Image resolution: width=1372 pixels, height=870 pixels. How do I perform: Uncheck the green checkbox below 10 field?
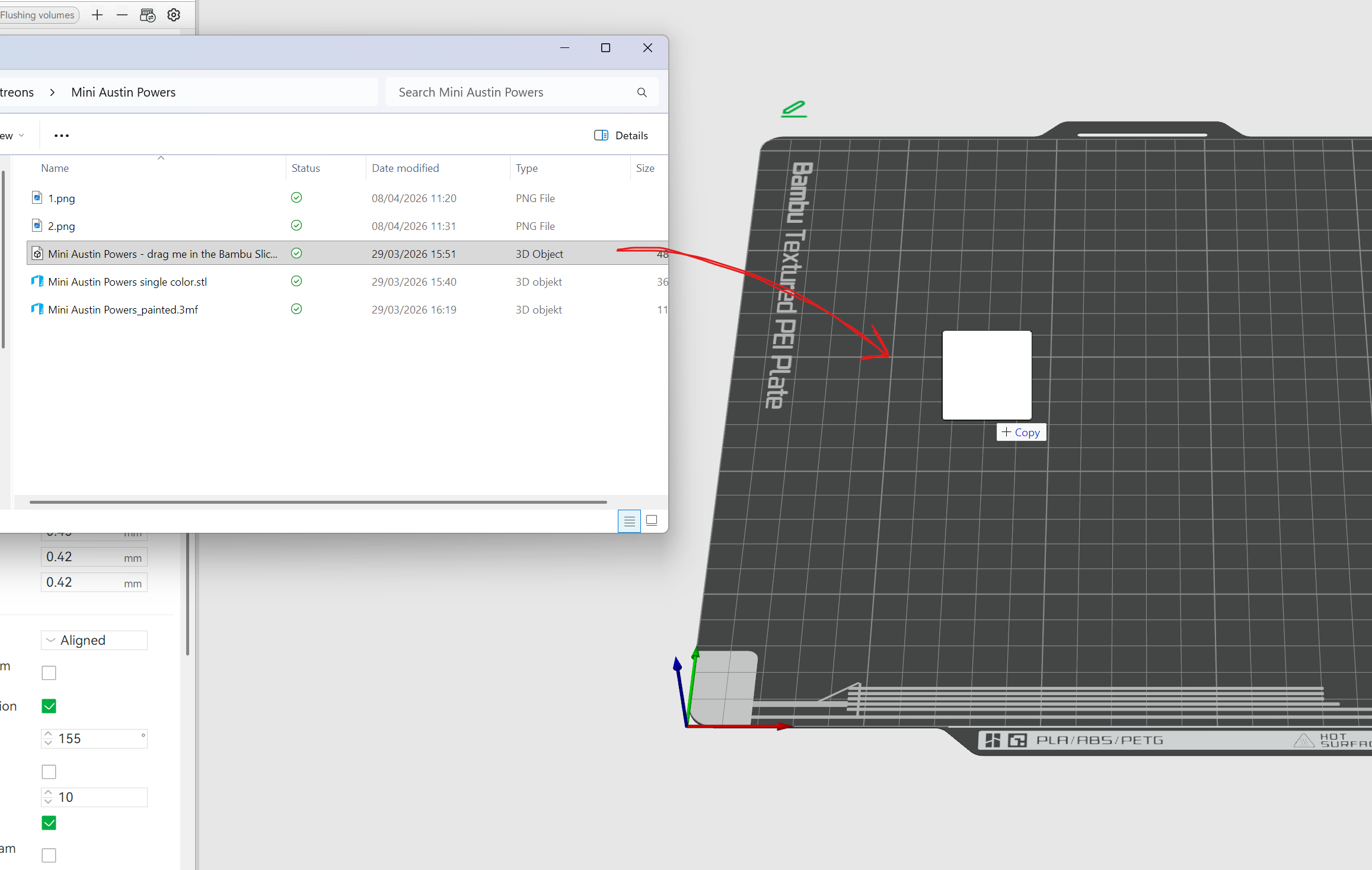[x=49, y=823]
